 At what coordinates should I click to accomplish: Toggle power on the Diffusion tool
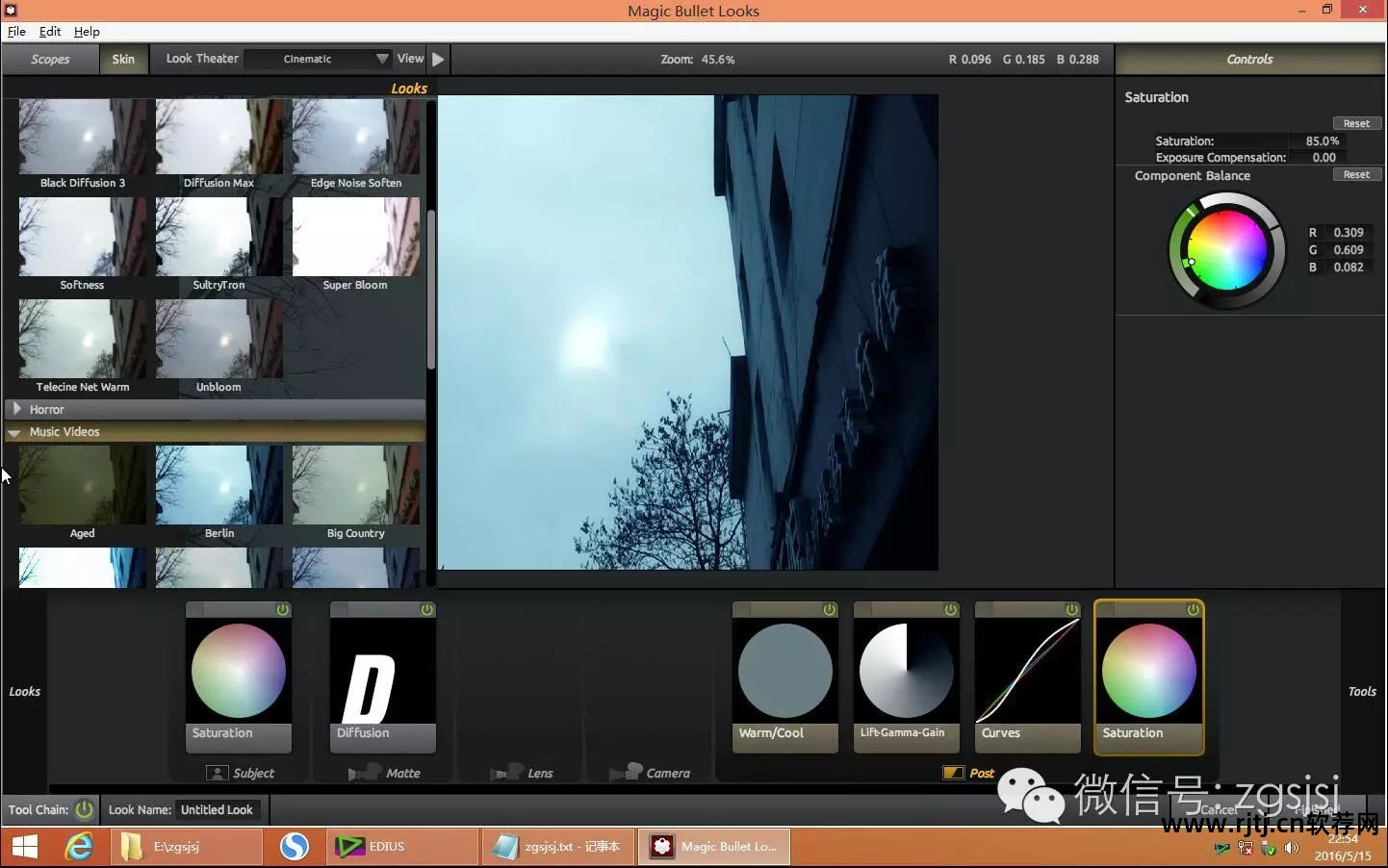click(426, 610)
